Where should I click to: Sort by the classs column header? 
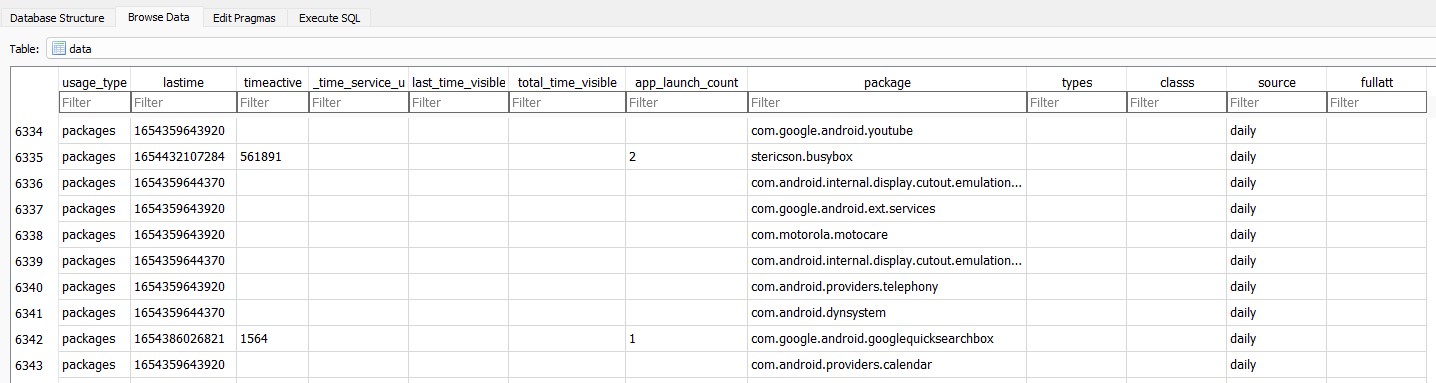pyautogui.click(x=1176, y=82)
